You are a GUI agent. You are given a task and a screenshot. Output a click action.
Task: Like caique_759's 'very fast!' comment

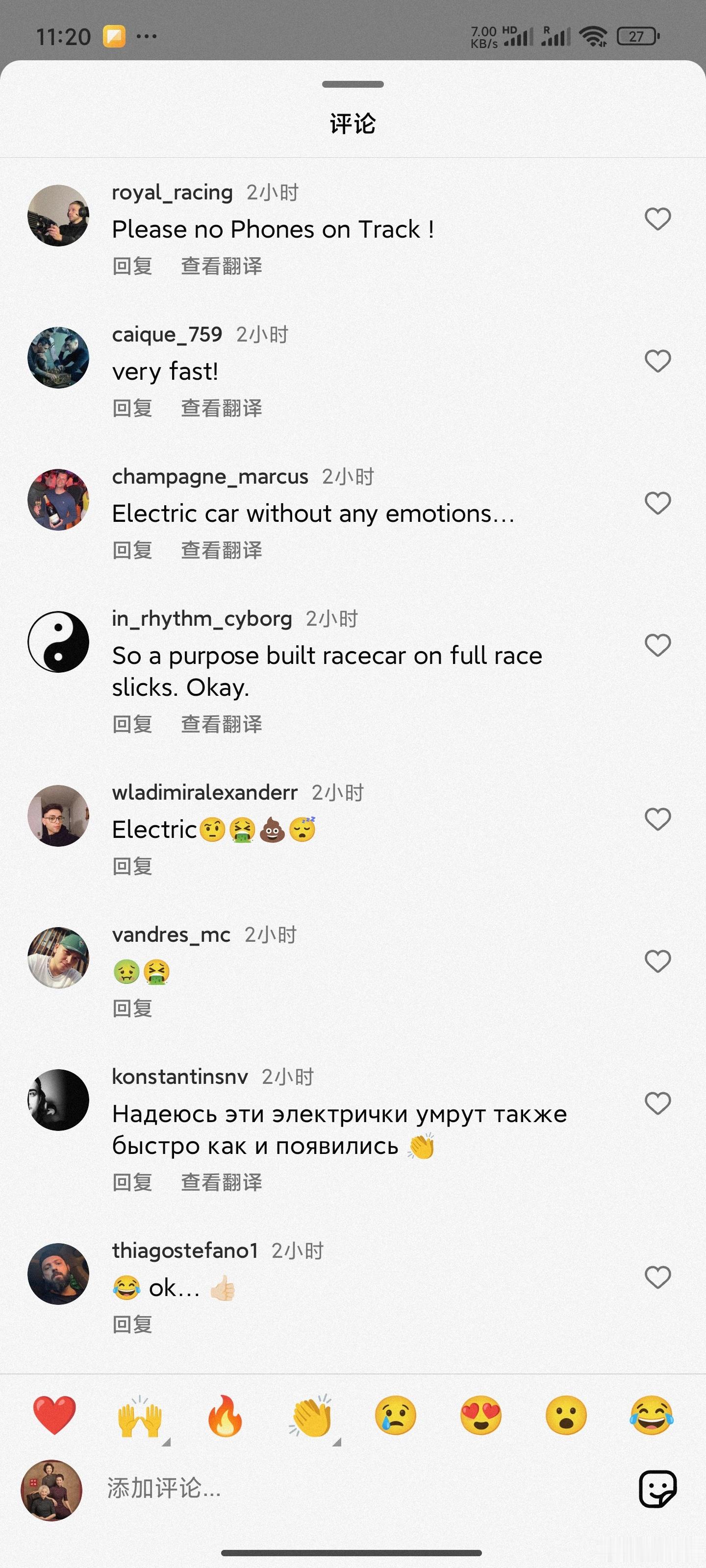click(x=657, y=361)
